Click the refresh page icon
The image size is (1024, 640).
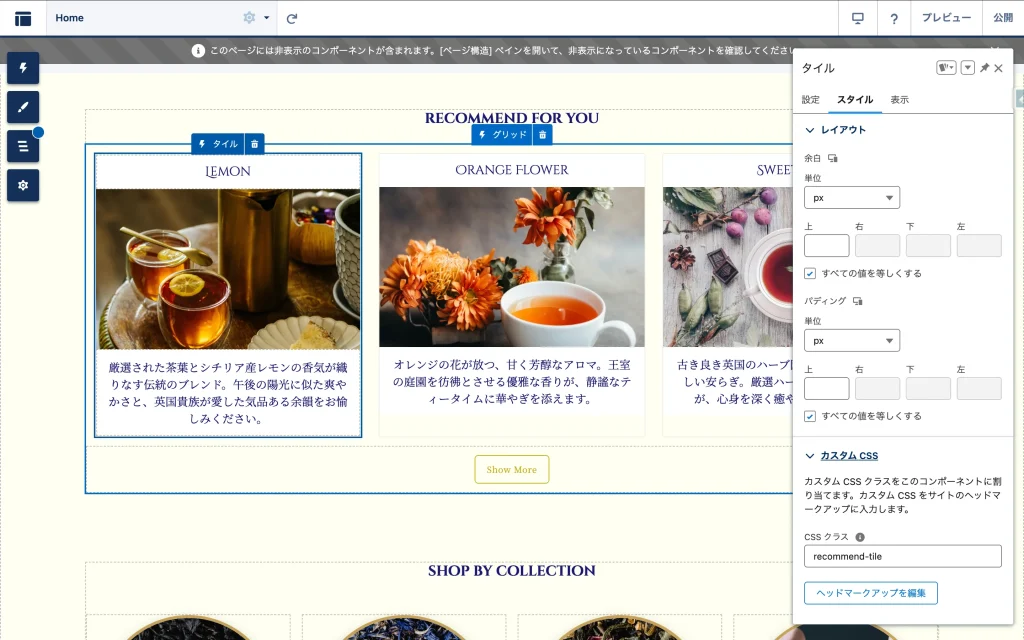tap(292, 18)
